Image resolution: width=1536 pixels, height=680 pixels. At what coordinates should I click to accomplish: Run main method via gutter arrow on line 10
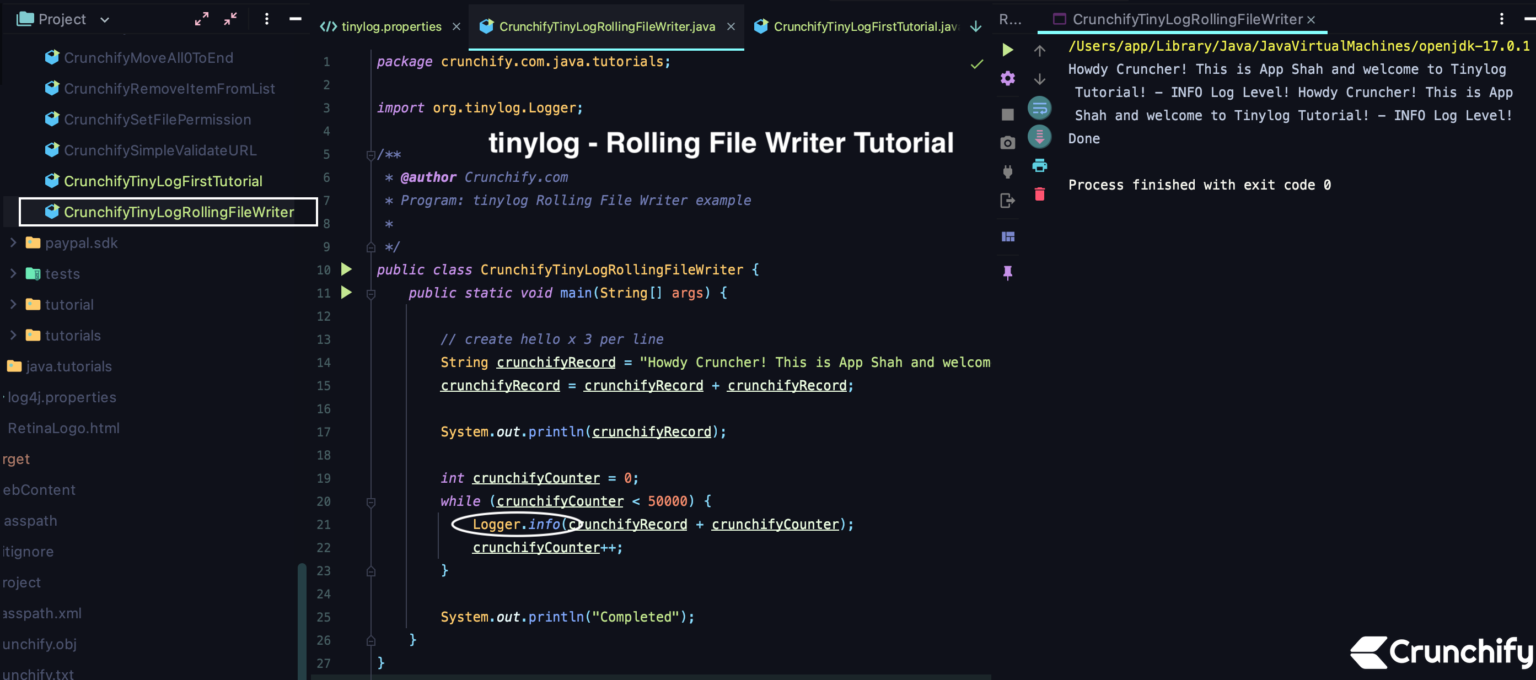click(345, 269)
